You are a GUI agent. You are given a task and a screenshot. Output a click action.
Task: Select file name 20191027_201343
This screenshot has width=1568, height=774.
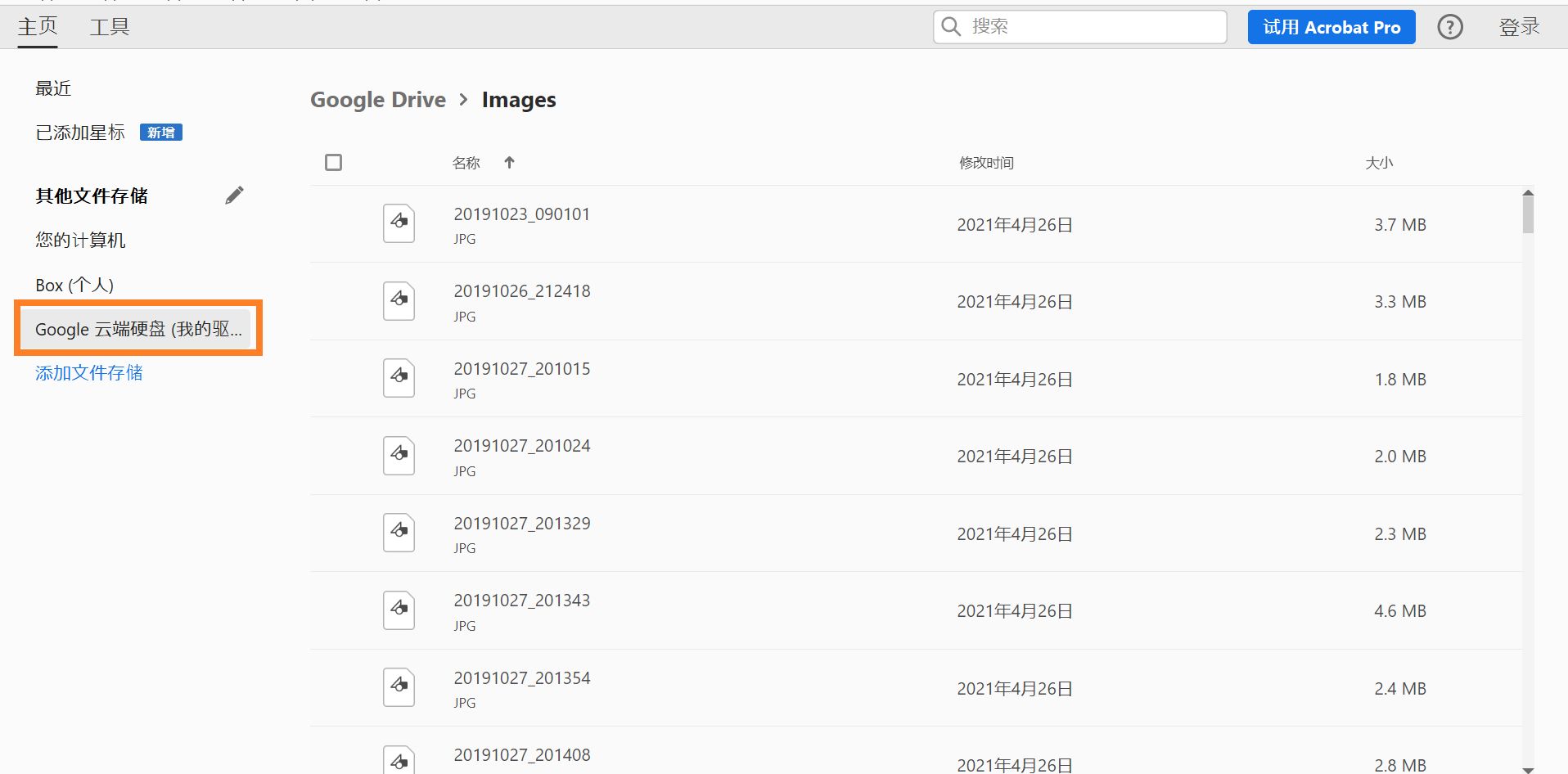click(522, 601)
